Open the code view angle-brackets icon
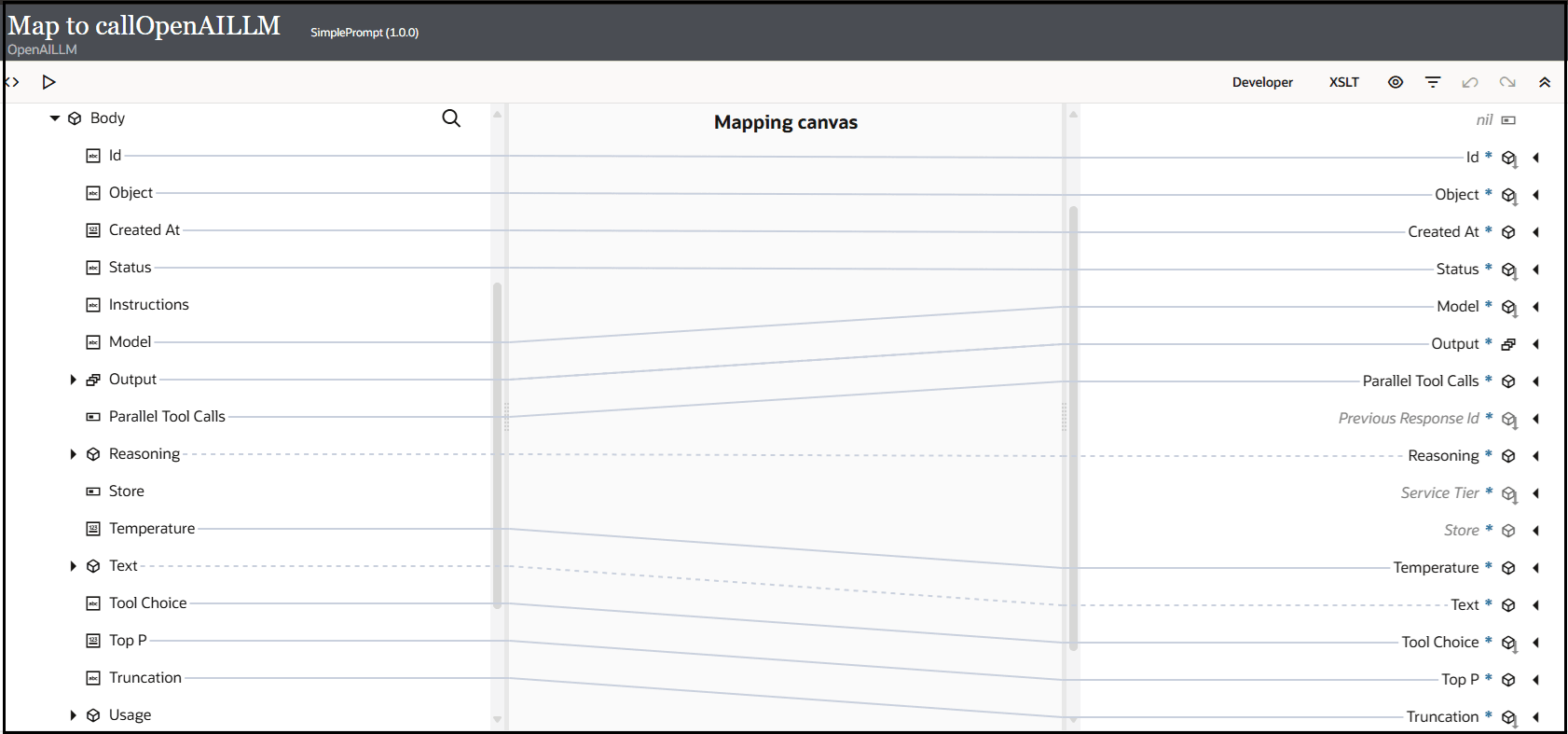Viewport: 1568px width, 734px height. click(x=11, y=82)
